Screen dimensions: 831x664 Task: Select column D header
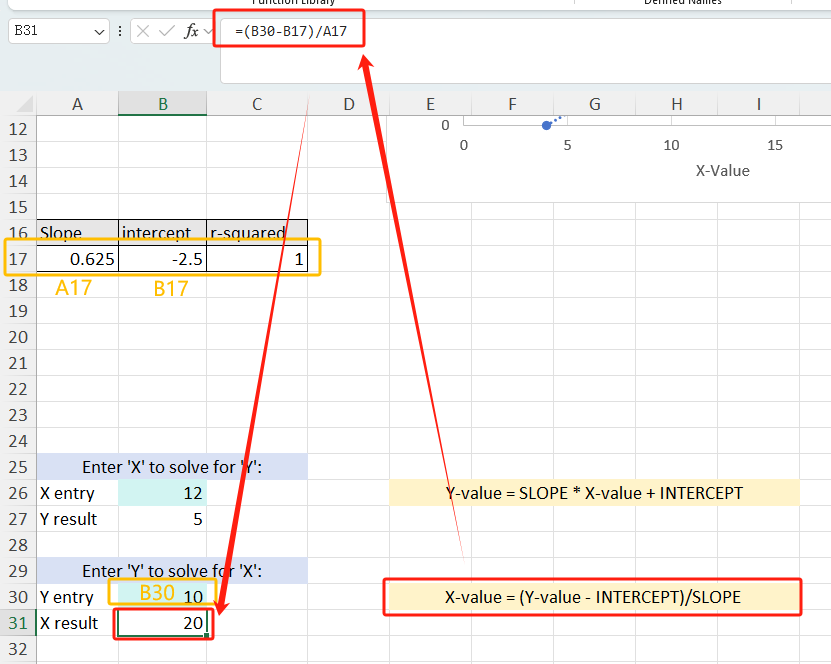[x=349, y=104]
